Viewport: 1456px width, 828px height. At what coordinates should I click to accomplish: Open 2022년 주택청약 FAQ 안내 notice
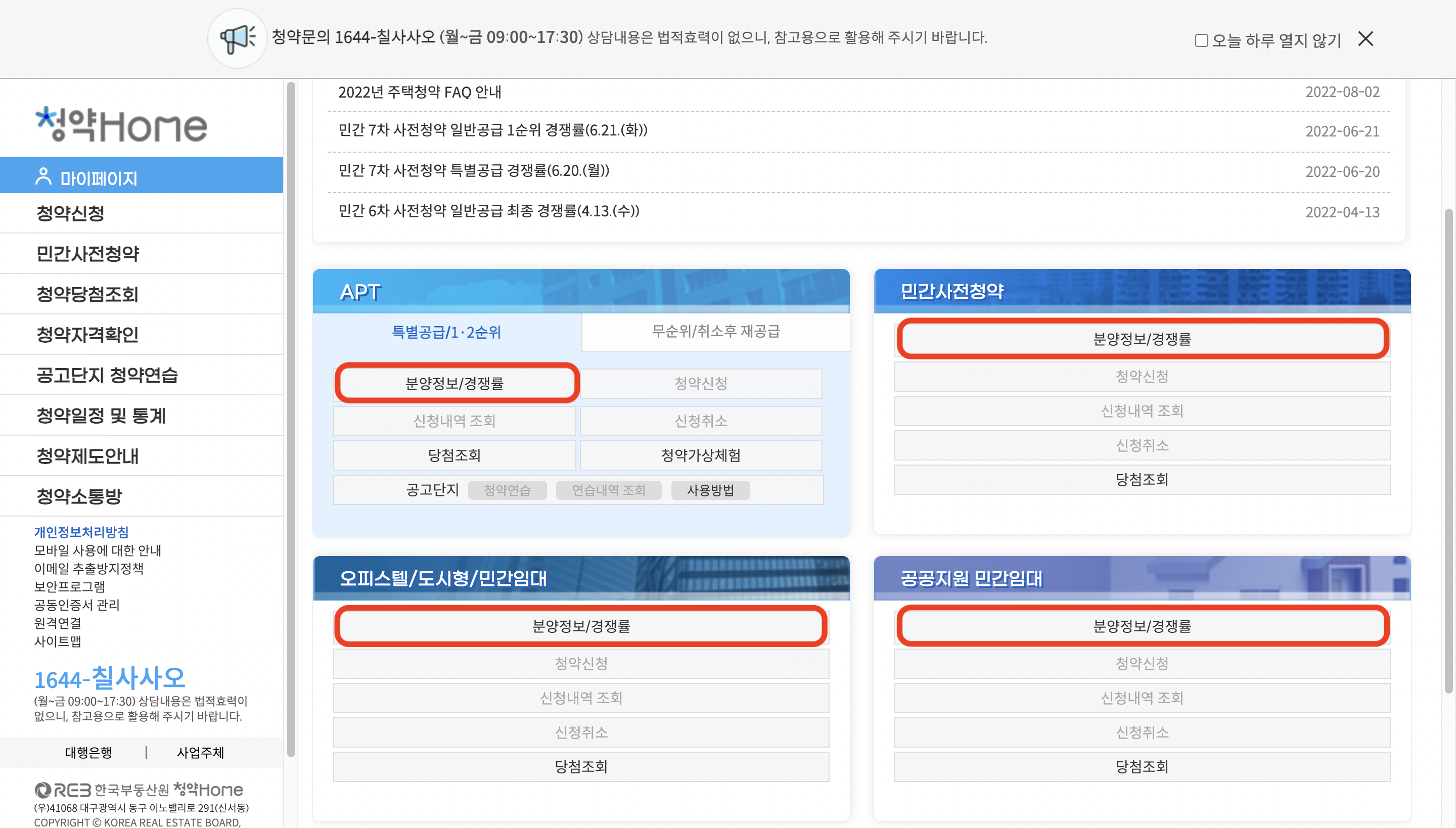tap(420, 92)
